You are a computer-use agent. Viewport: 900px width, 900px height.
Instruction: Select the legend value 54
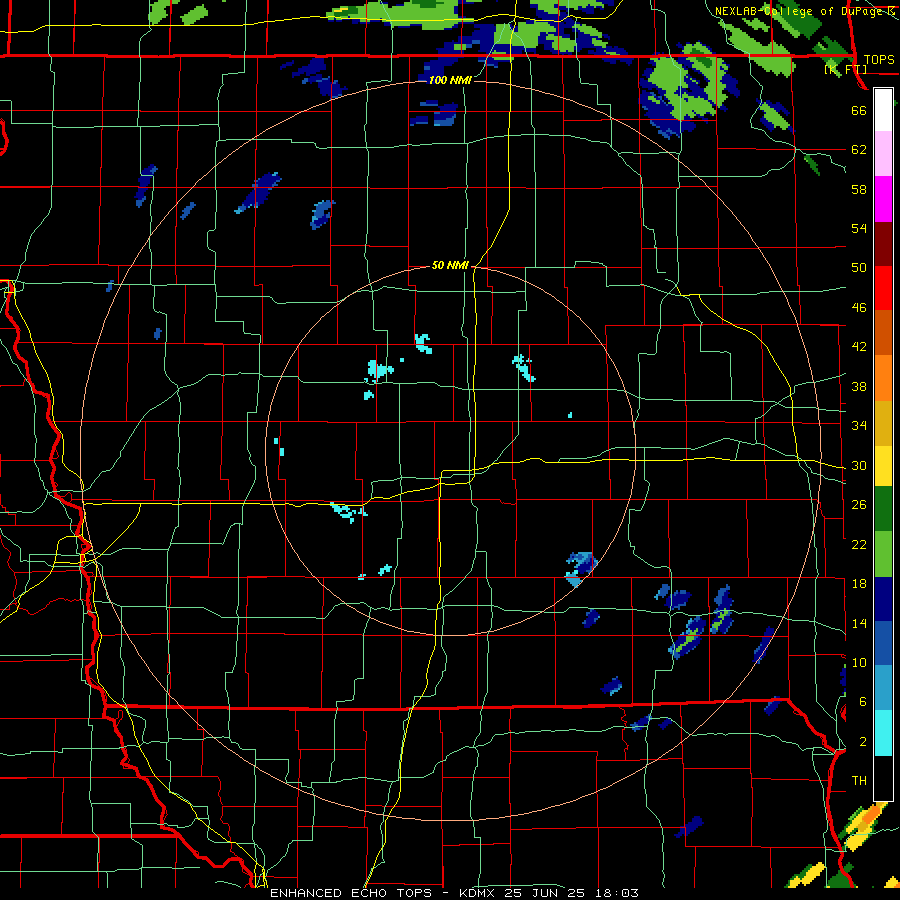tap(859, 228)
